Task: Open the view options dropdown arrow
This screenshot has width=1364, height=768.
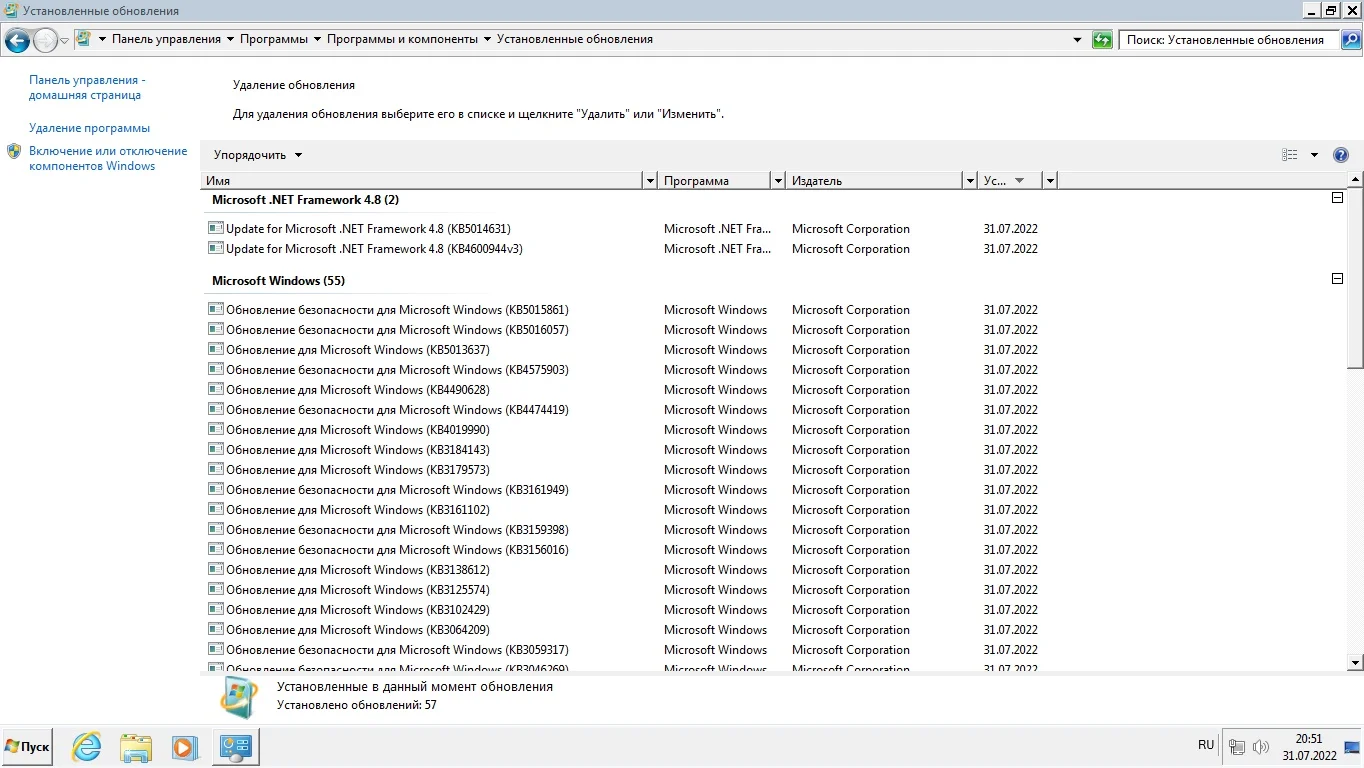Action: (1314, 155)
